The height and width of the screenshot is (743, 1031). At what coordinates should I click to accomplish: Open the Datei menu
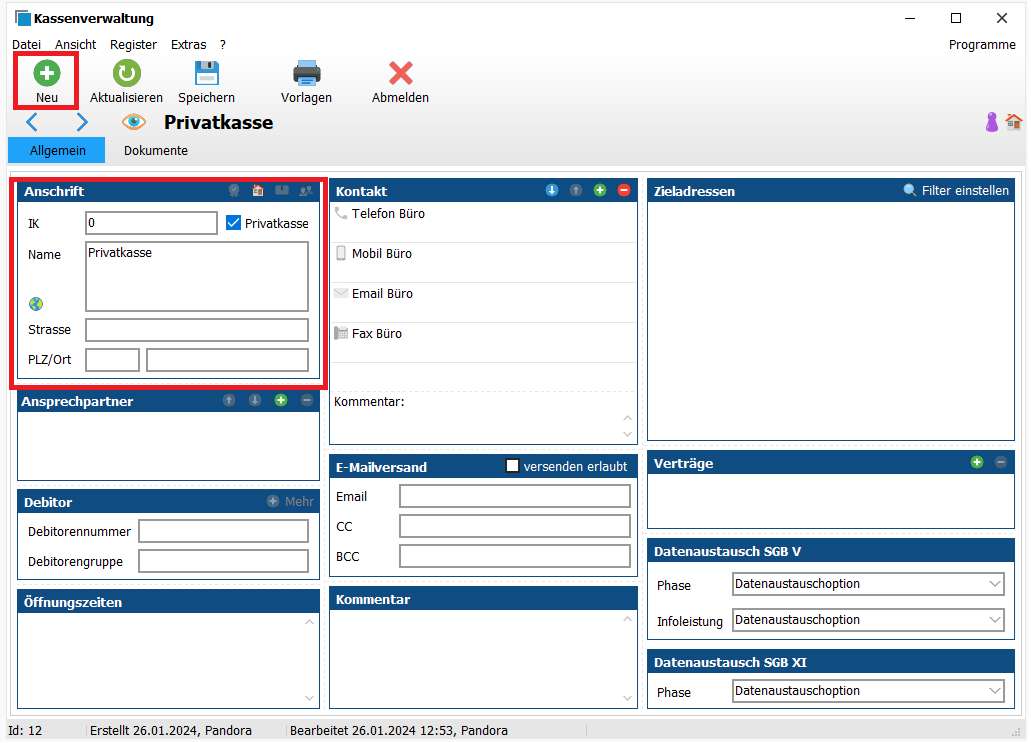click(26, 45)
